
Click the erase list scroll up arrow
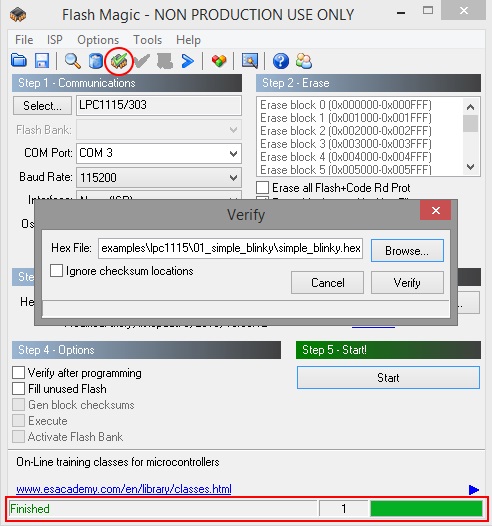point(471,107)
